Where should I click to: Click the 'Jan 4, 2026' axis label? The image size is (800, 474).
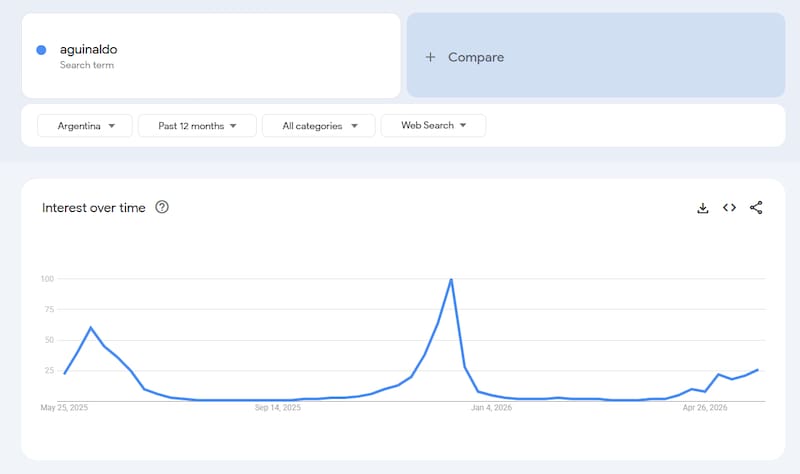[x=491, y=408]
